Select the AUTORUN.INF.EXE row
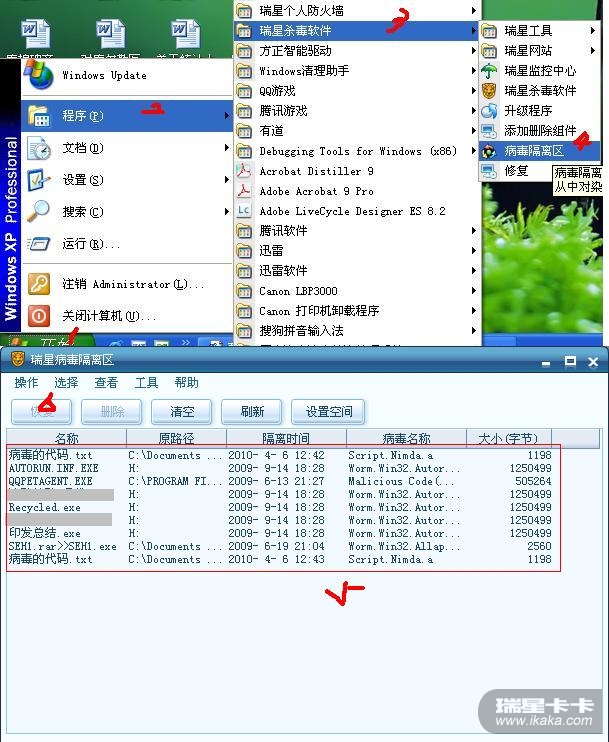The image size is (609, 742). (280, 468)
